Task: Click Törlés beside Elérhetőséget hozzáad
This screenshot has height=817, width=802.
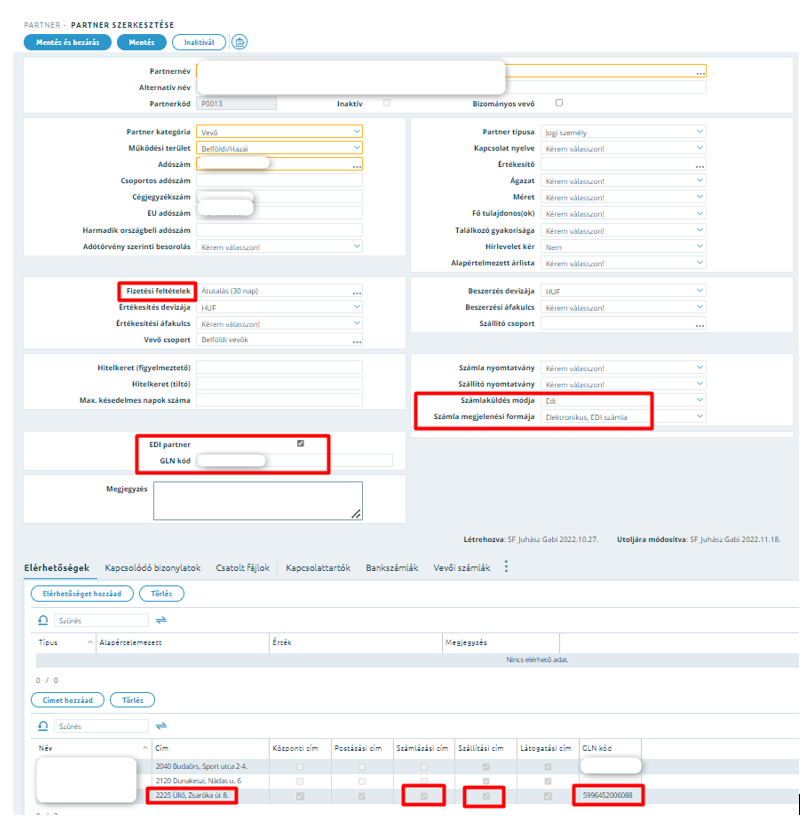Action: 162,593
